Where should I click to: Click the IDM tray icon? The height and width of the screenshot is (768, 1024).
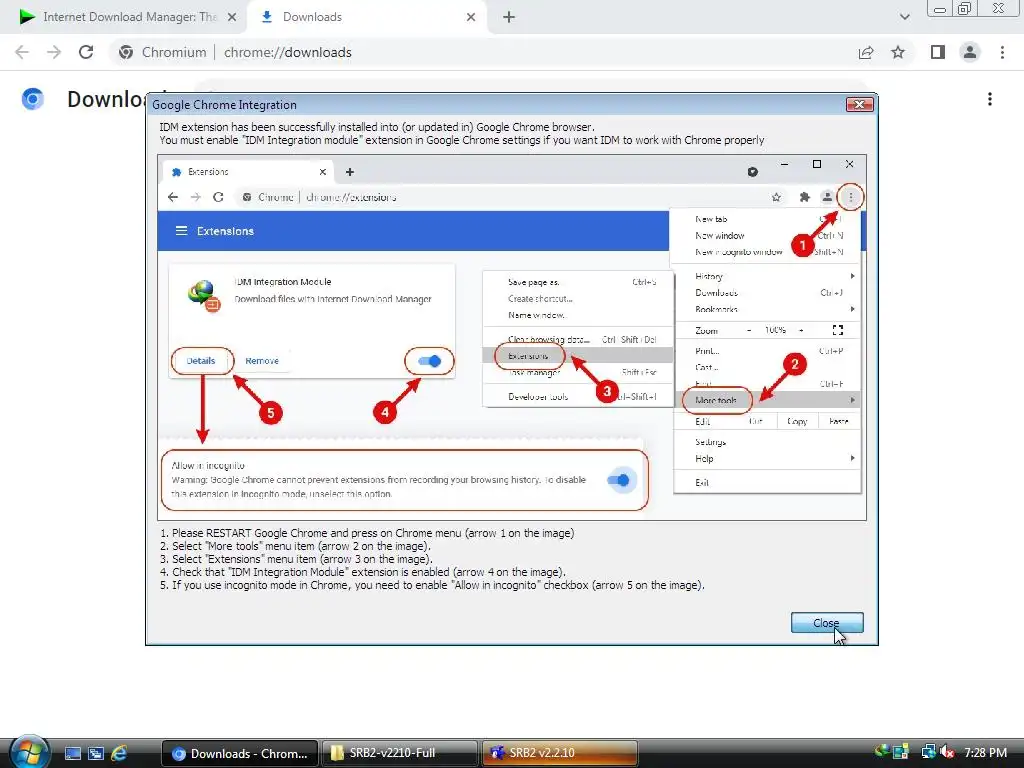click(x=882, y=752)
